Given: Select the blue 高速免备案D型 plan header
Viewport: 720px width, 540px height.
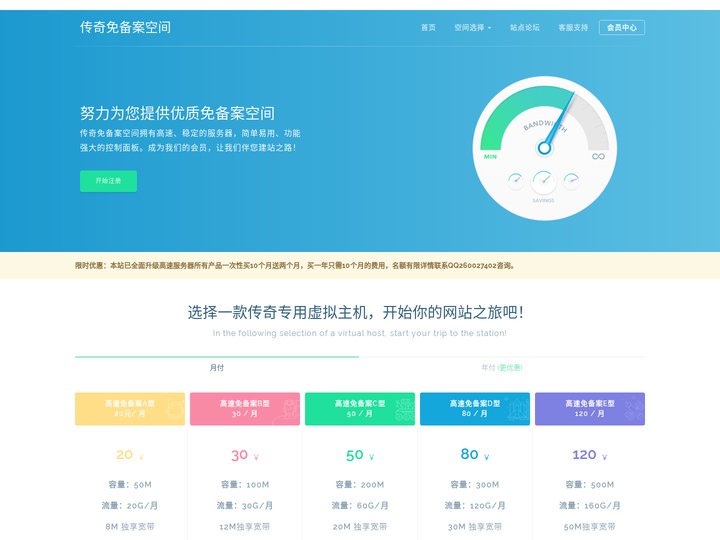Looking at the screenshot, I should (x=475, y=409).
